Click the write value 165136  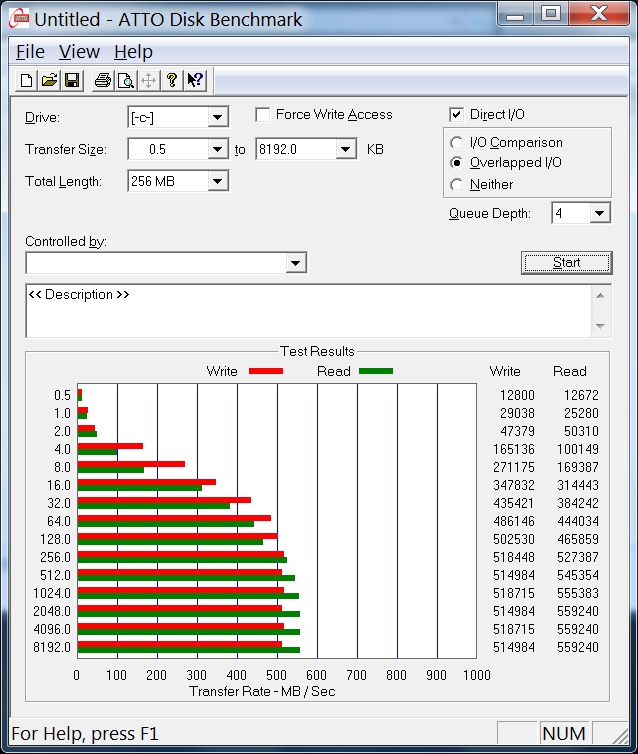(513, 449)
